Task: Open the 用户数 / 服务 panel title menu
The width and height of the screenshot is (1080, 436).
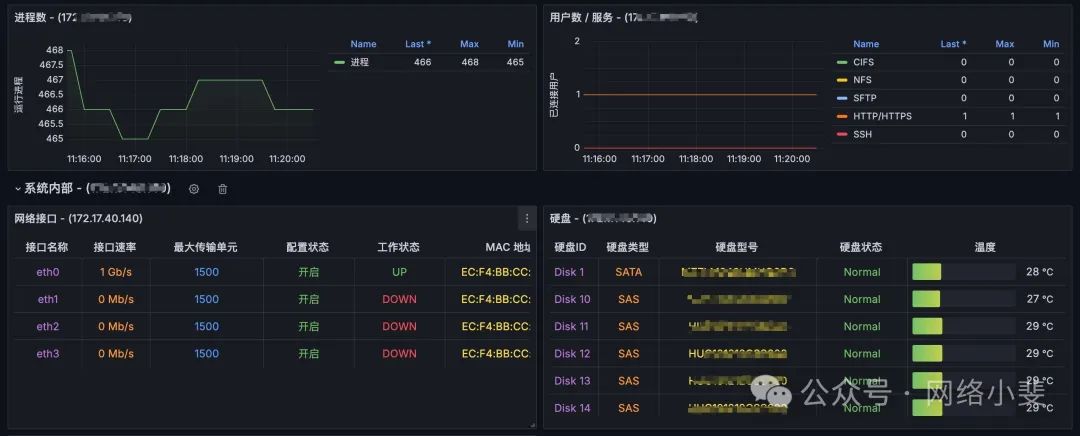Action: tap(622, 18)
